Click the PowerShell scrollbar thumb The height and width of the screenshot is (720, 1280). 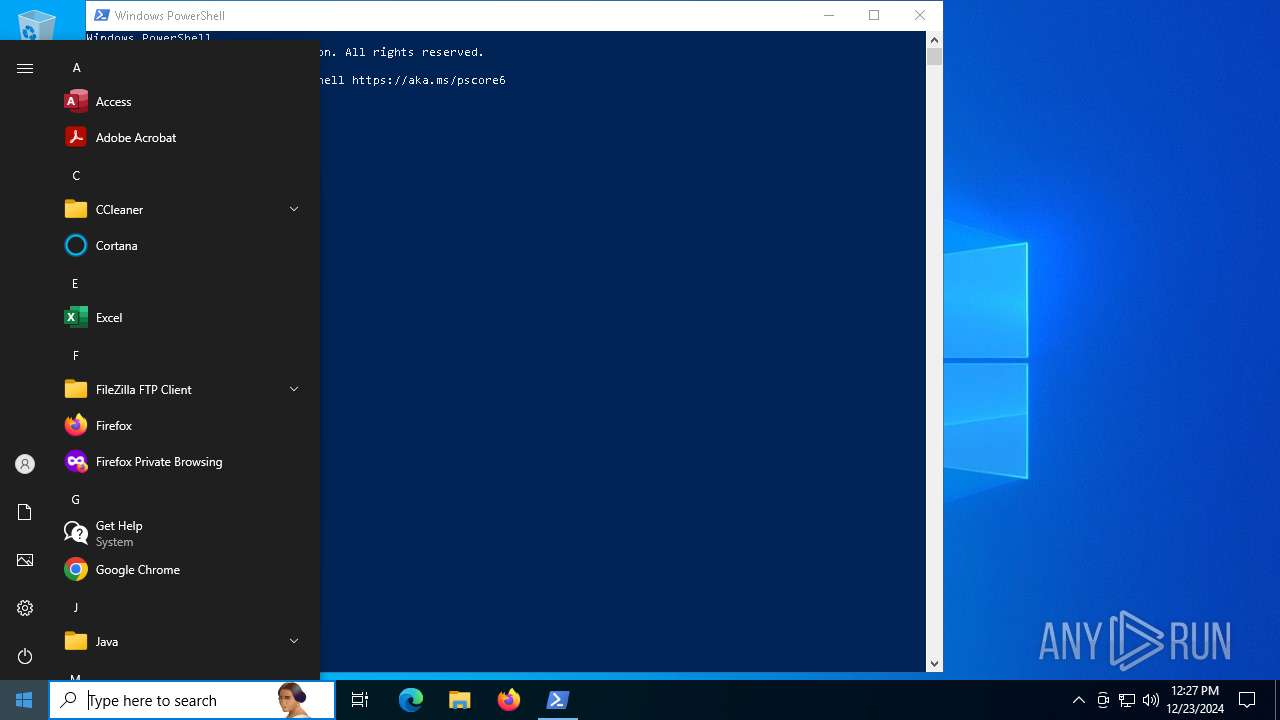point(934,56)
